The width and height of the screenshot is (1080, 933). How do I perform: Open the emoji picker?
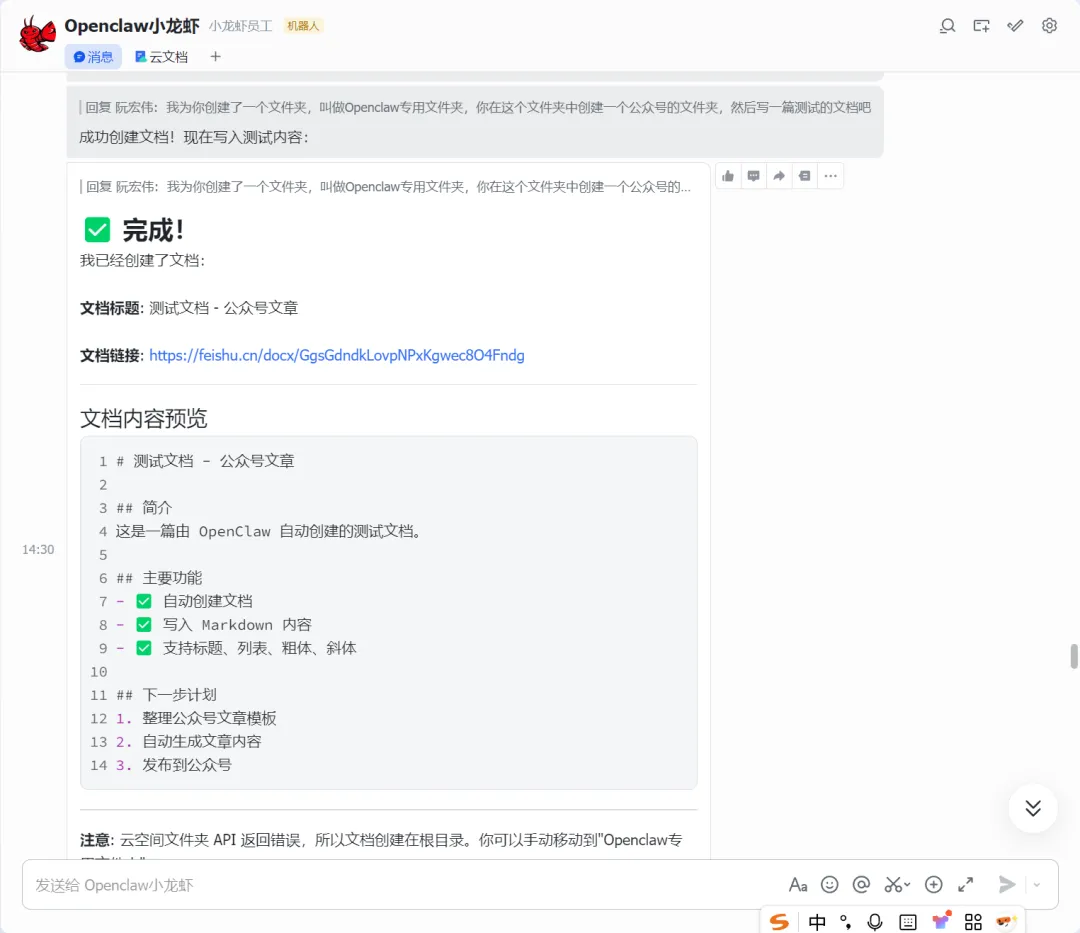(830, 885)
